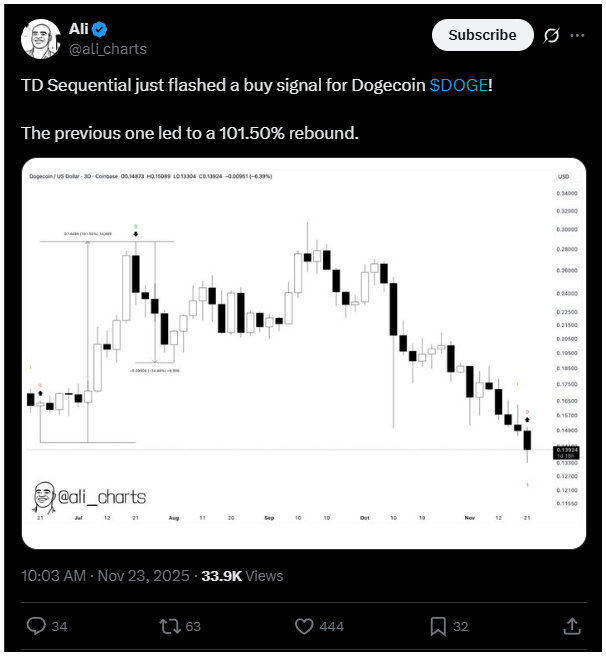Viewport: 606px width, 656px height.
Task: Bookmark this tweet
Action: click(438, 626)
